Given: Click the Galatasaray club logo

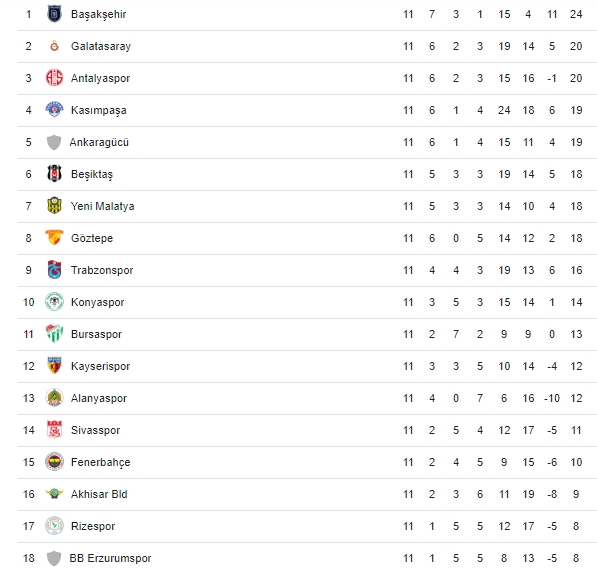Looking at the screenshot, I should pyautogui.click(x=54, y=46).
